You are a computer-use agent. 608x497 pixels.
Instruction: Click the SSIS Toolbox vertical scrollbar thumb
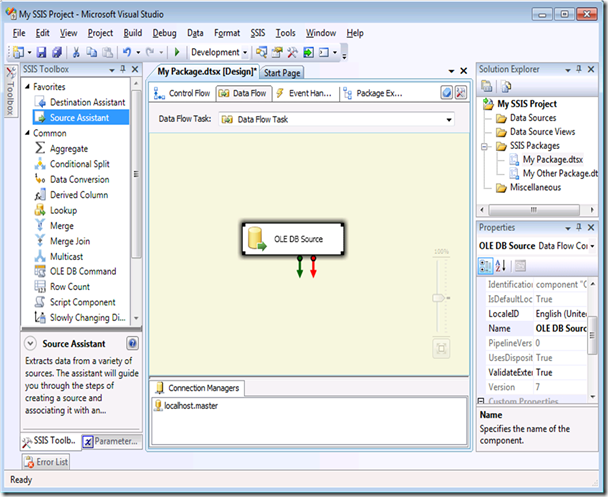point(136,174)
